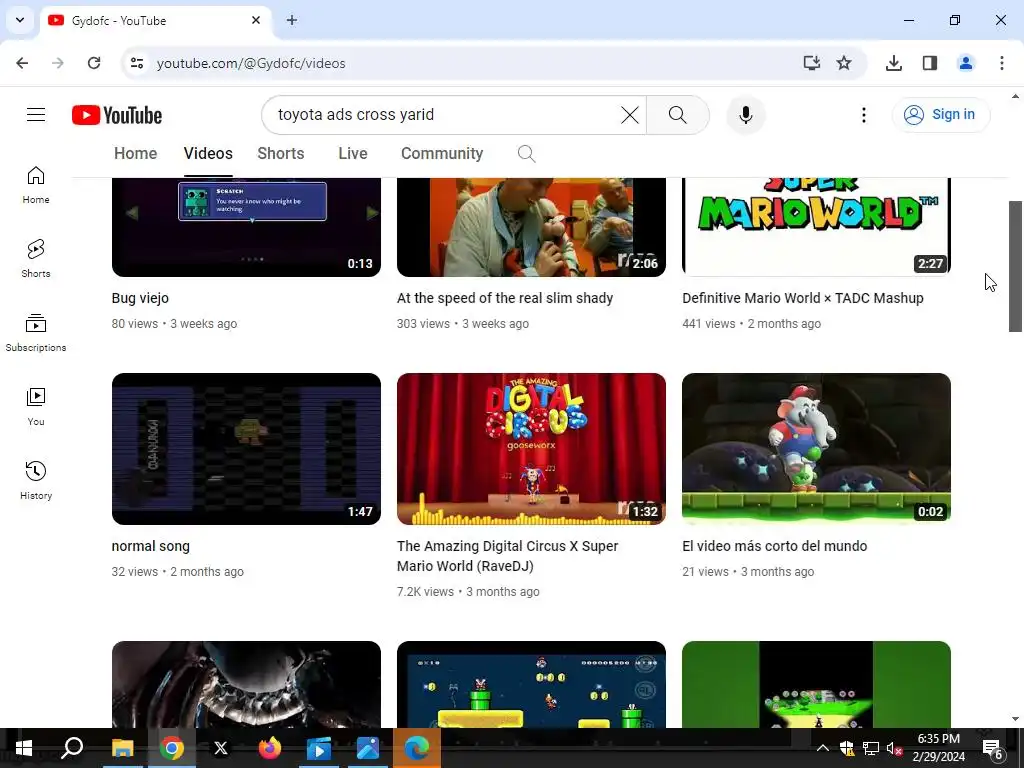This screenshot has height=768, width=1024.
Task: Clear the search query with X
Action: pyautogui.click(x=630, y=115)
